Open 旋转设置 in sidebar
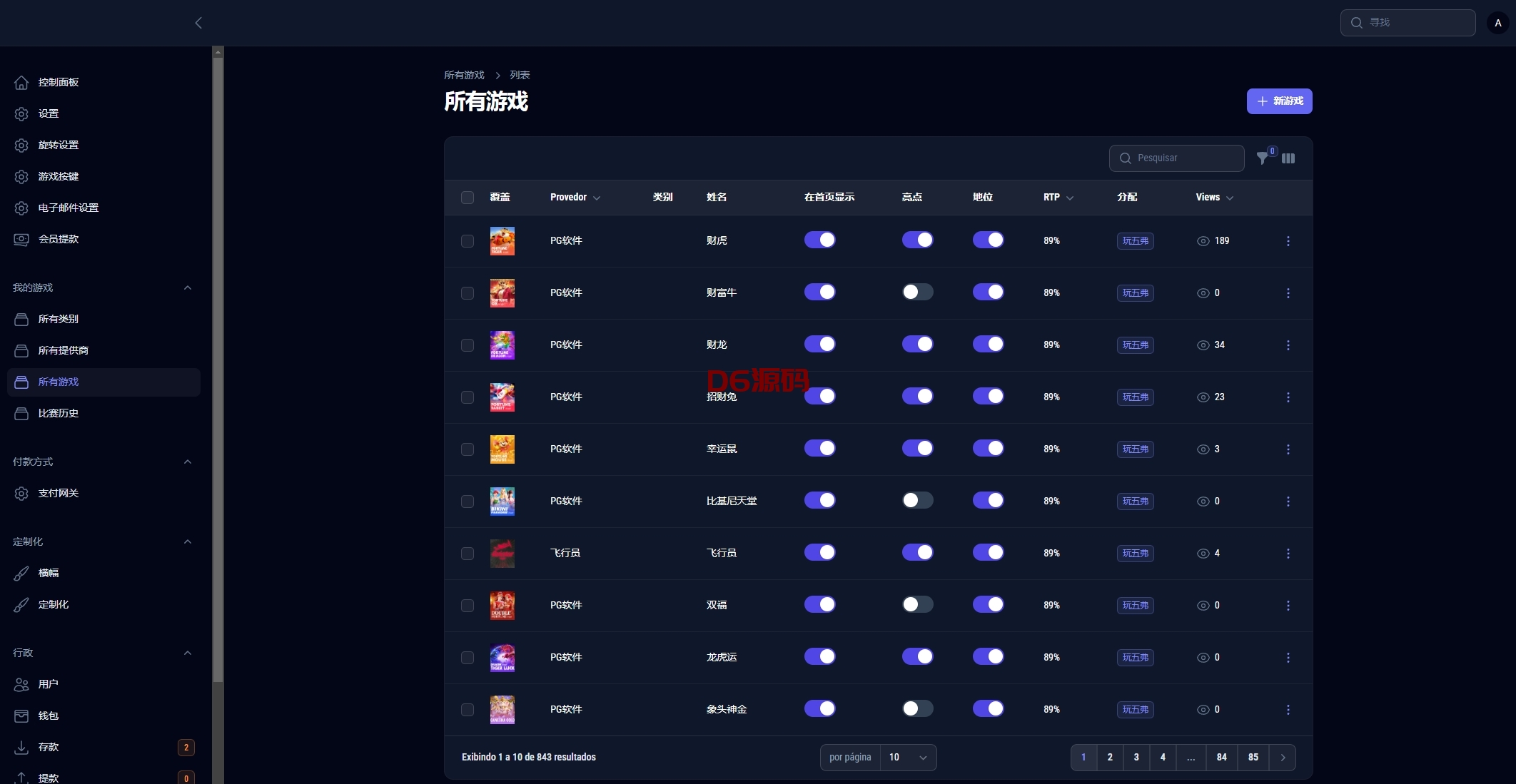 coord(103,146)
